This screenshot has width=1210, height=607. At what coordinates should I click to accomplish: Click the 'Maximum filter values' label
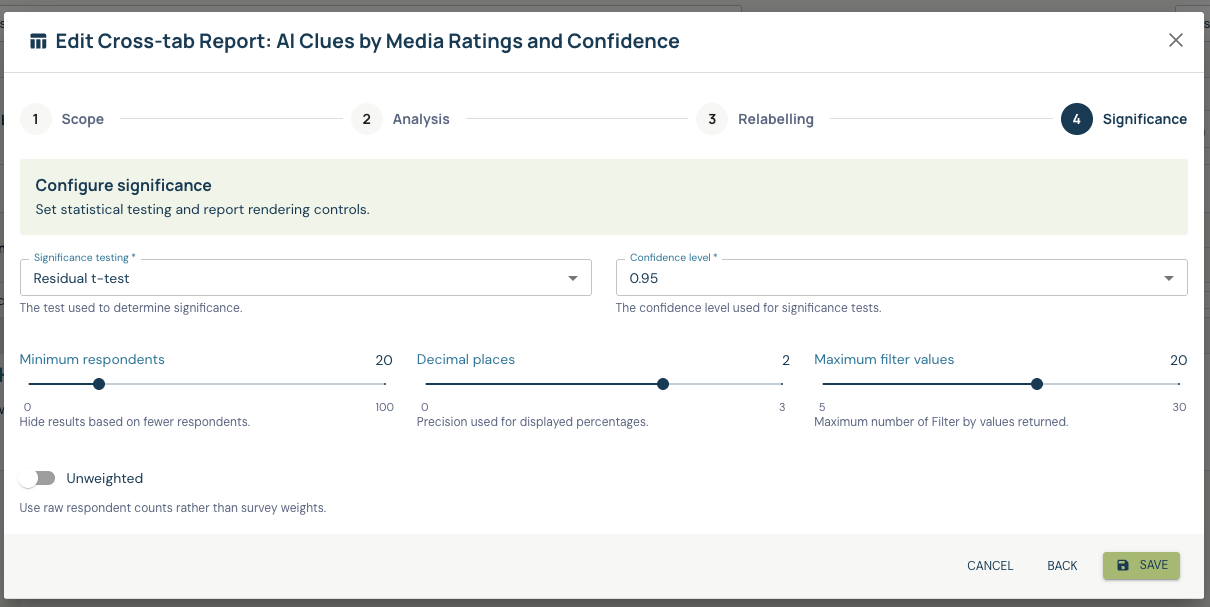(884, 359)
